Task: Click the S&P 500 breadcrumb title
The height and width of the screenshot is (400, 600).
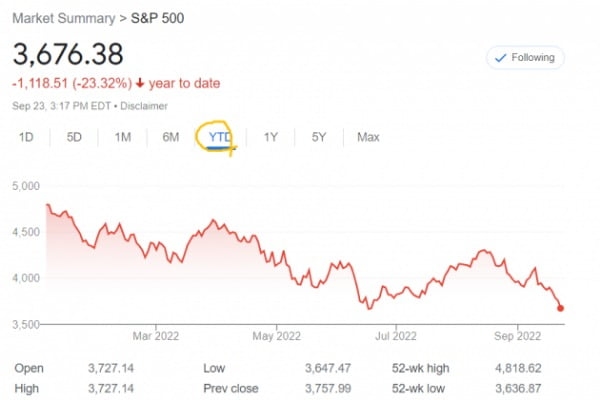Action: (x=158, y=18)
